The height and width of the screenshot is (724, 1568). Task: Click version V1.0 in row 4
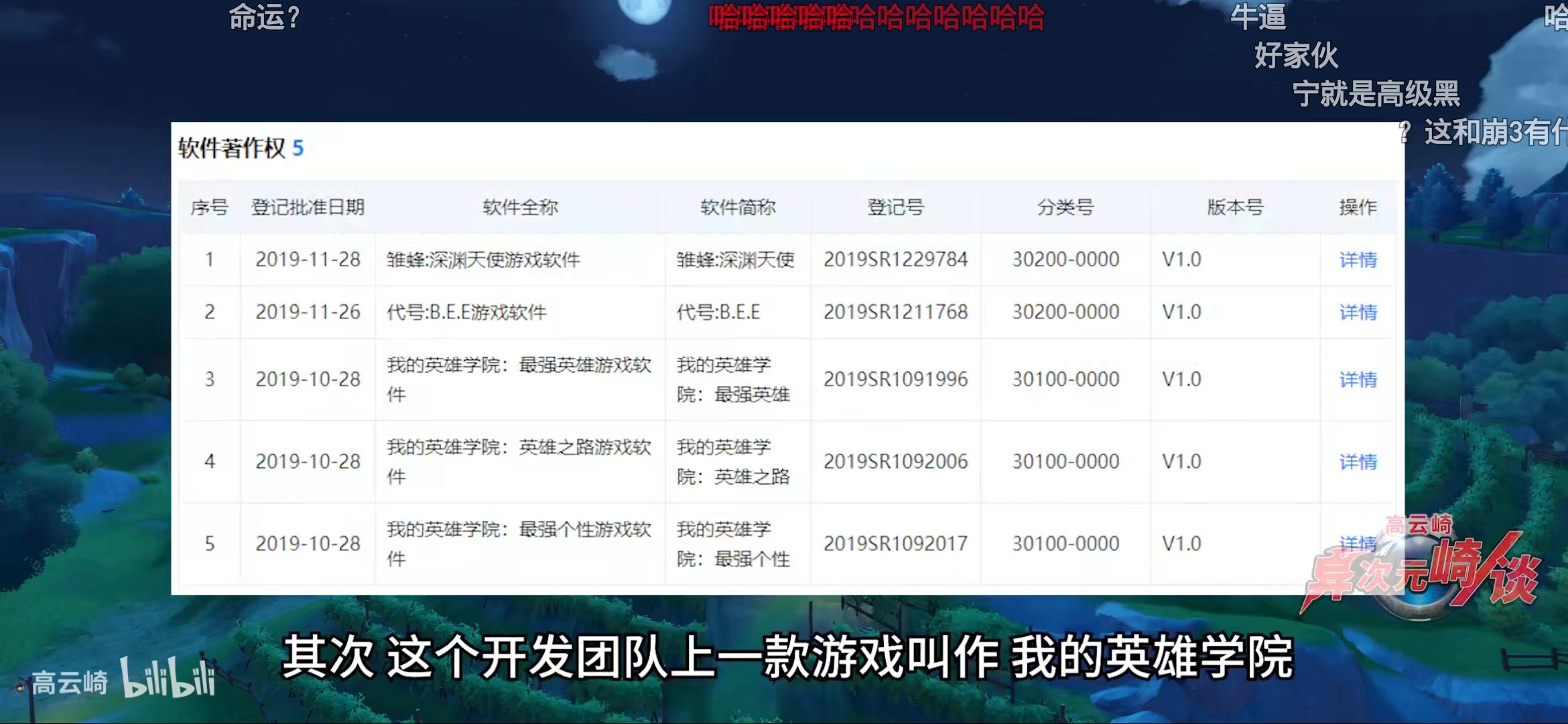click(1181, 462)
